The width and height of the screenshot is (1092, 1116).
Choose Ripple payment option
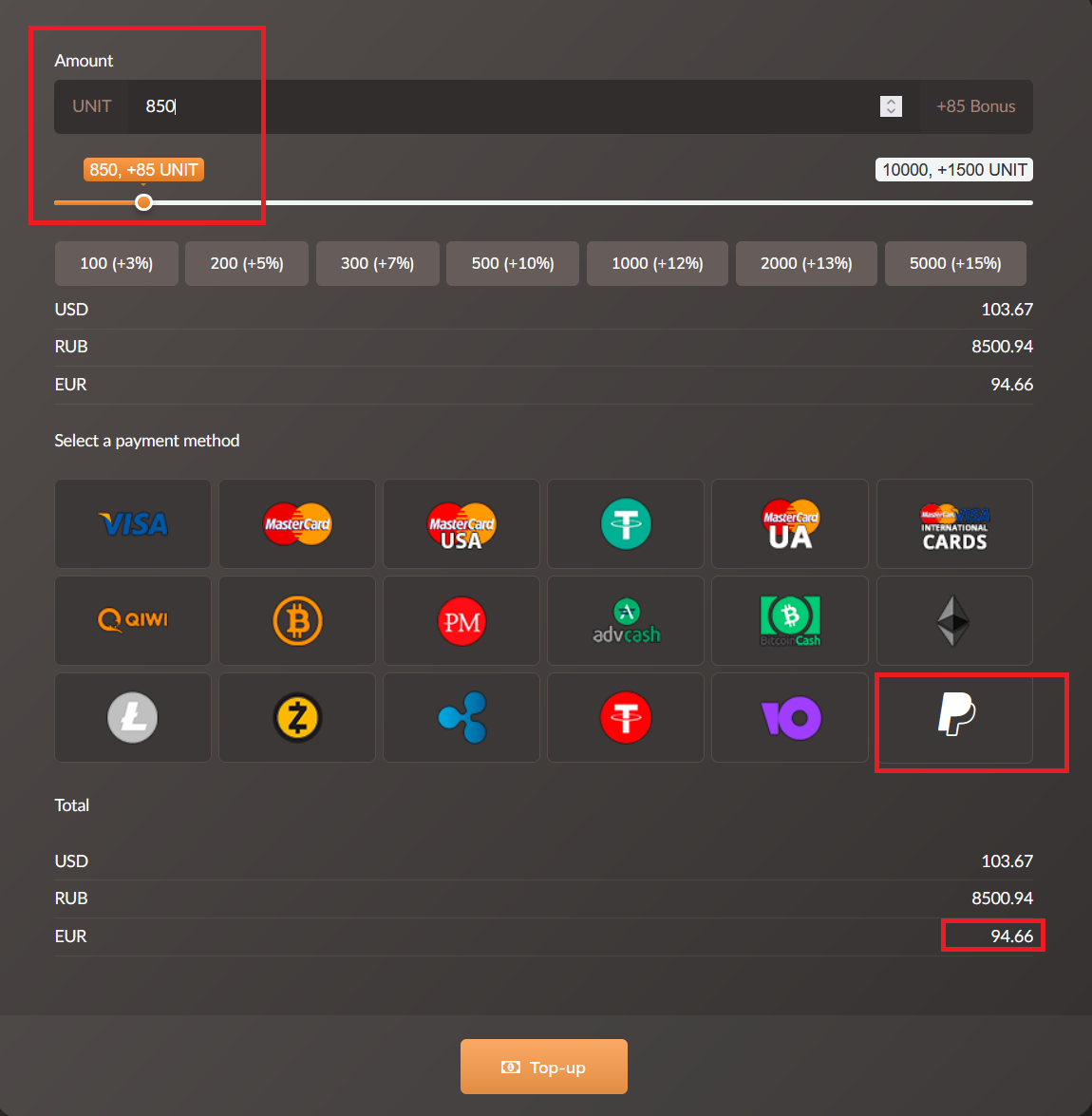tap(461, 717)
